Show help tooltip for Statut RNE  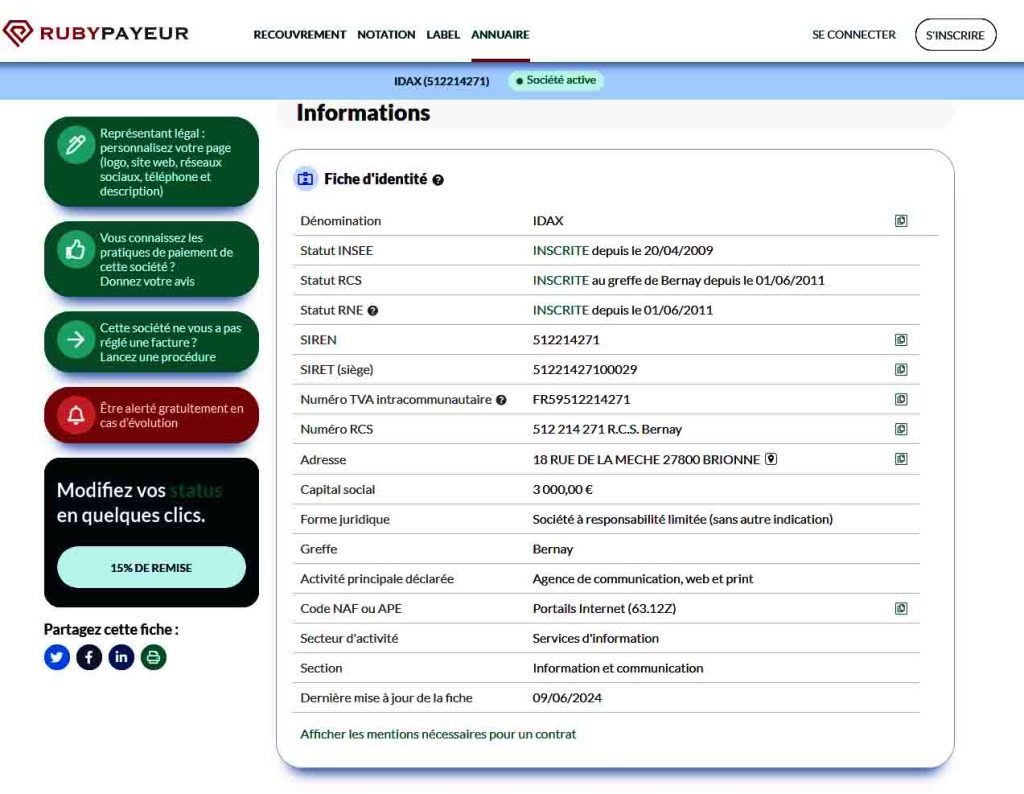point(373,311)
